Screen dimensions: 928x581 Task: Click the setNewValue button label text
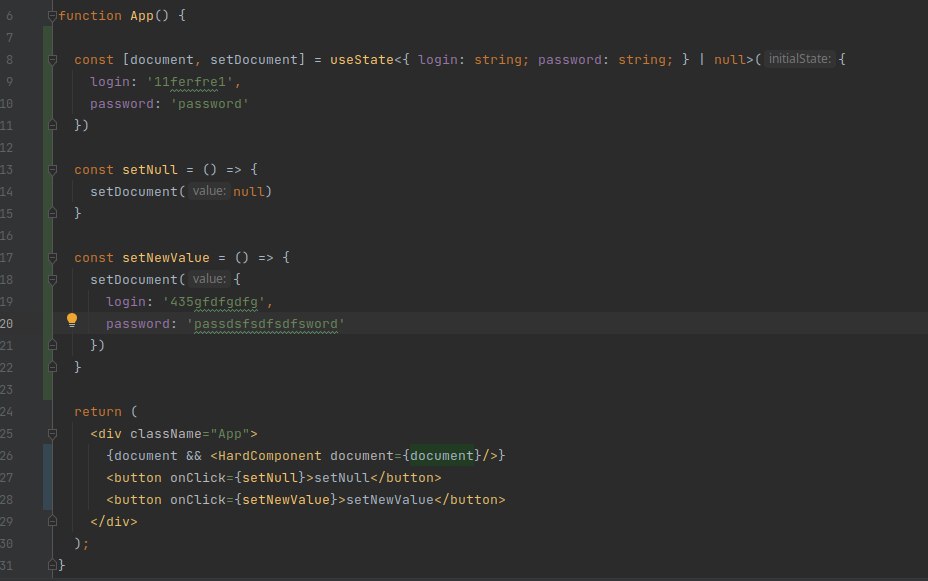tap(389, 499)
